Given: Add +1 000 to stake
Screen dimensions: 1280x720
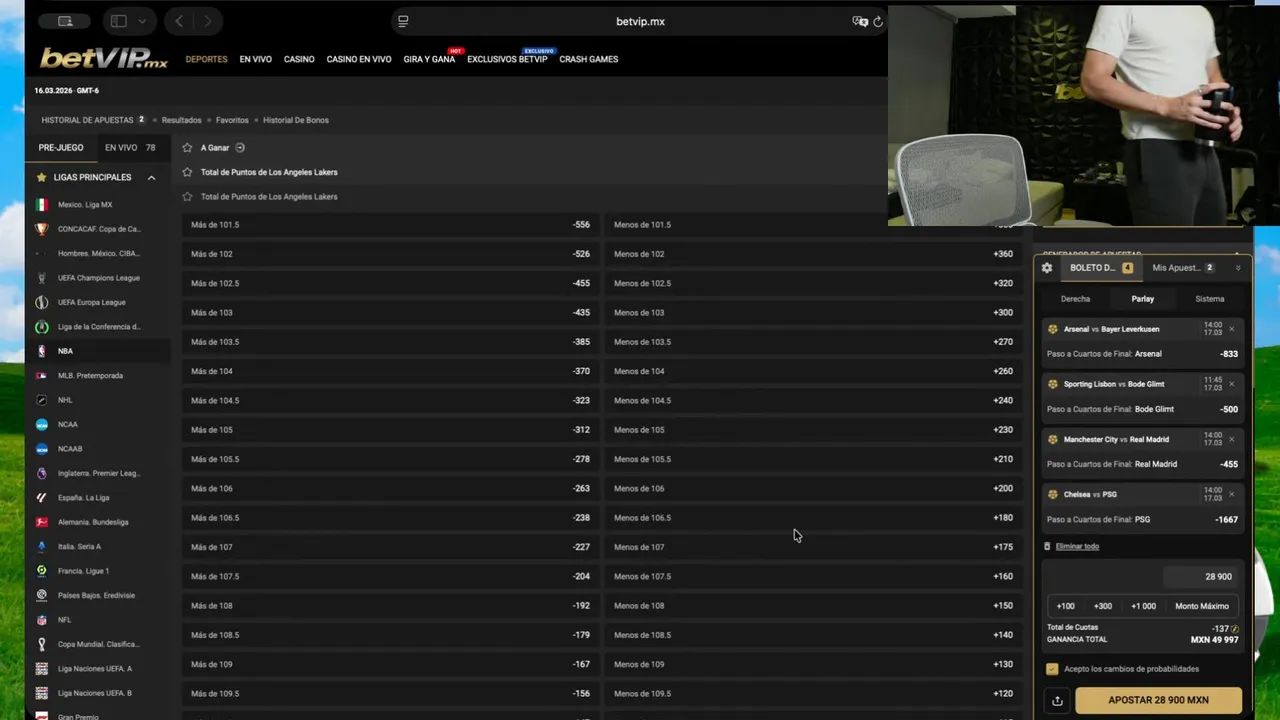Looking at the screenshot, I should [1143, 606].
